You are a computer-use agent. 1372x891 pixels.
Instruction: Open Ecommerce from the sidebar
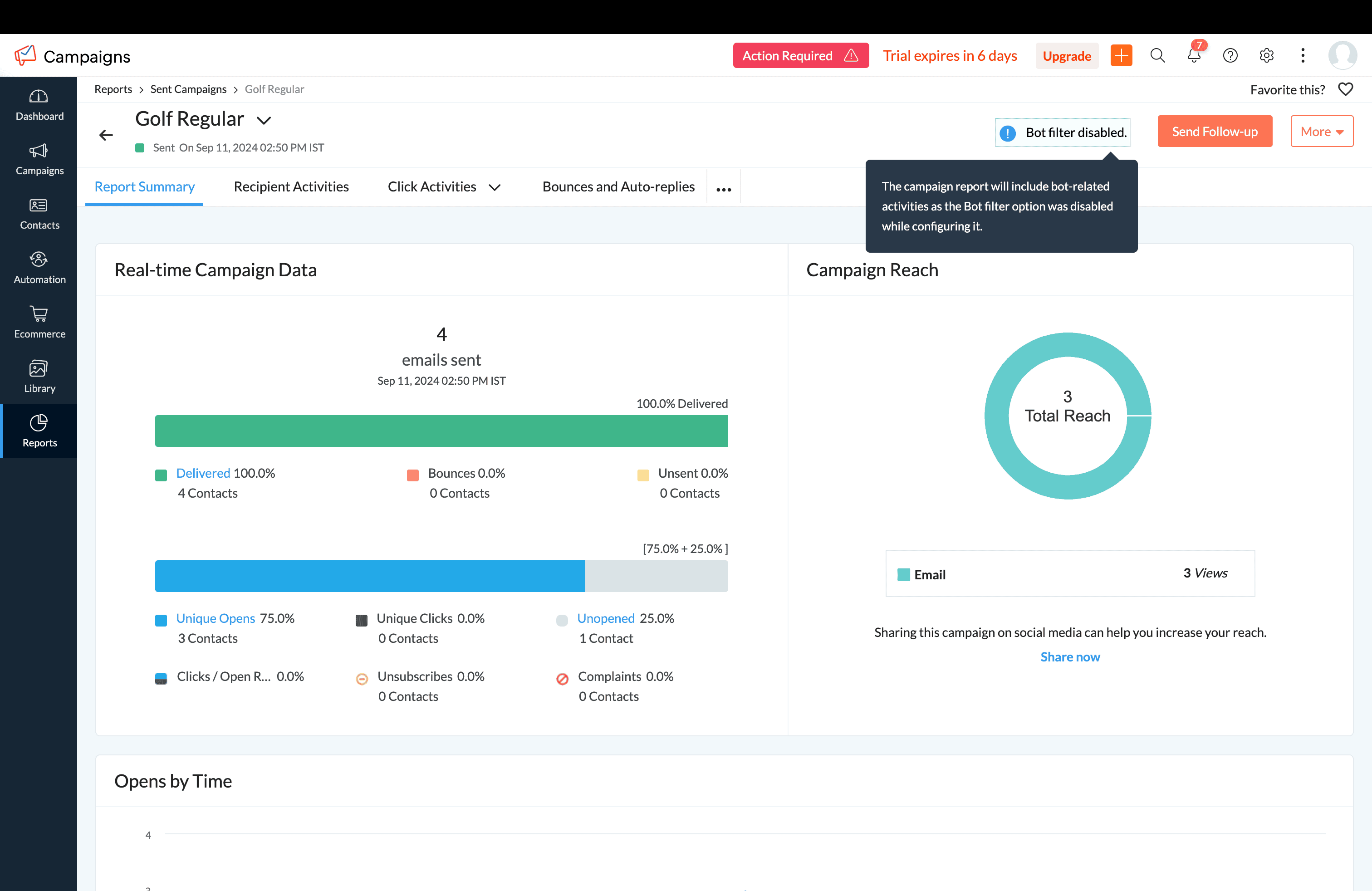click(x=39, y=323)
